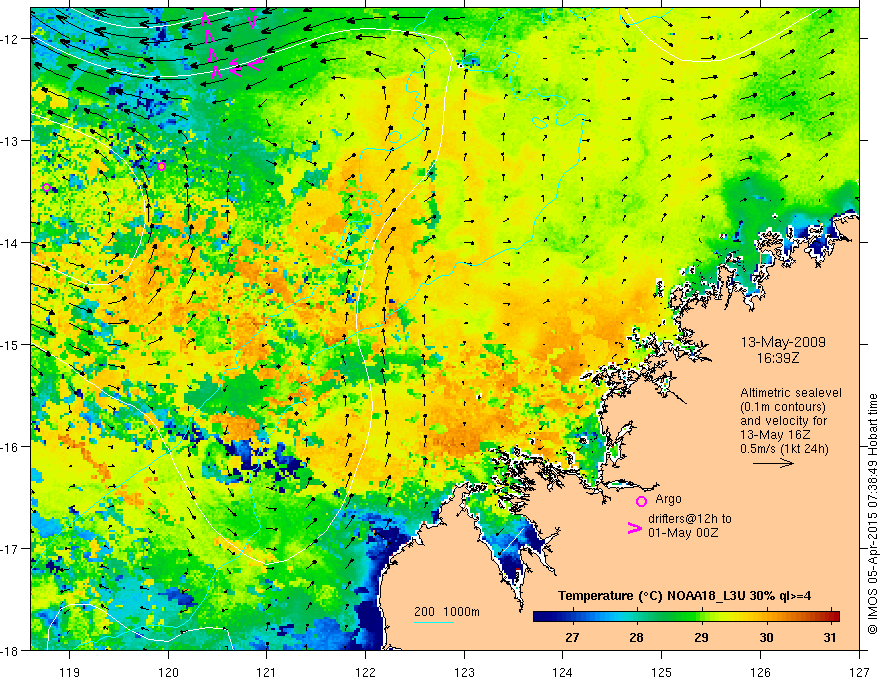Click the temperature color bar

686,616
